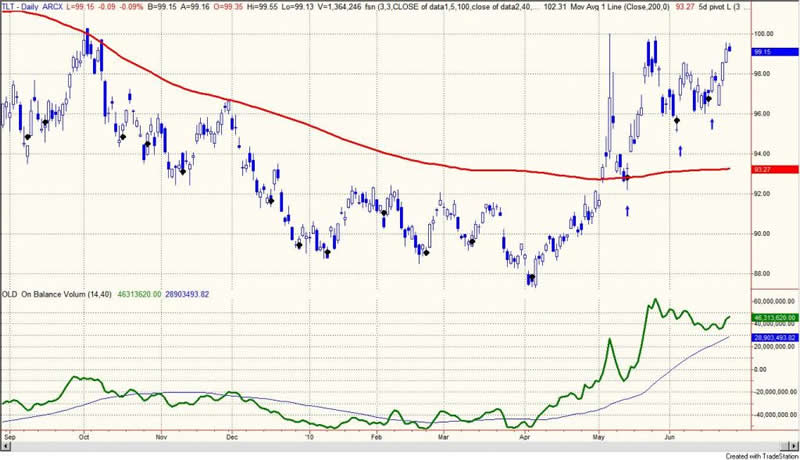This screenshot has height=460, width=800.
Task: Click the Oct label on the time axis
Action: 87,437
